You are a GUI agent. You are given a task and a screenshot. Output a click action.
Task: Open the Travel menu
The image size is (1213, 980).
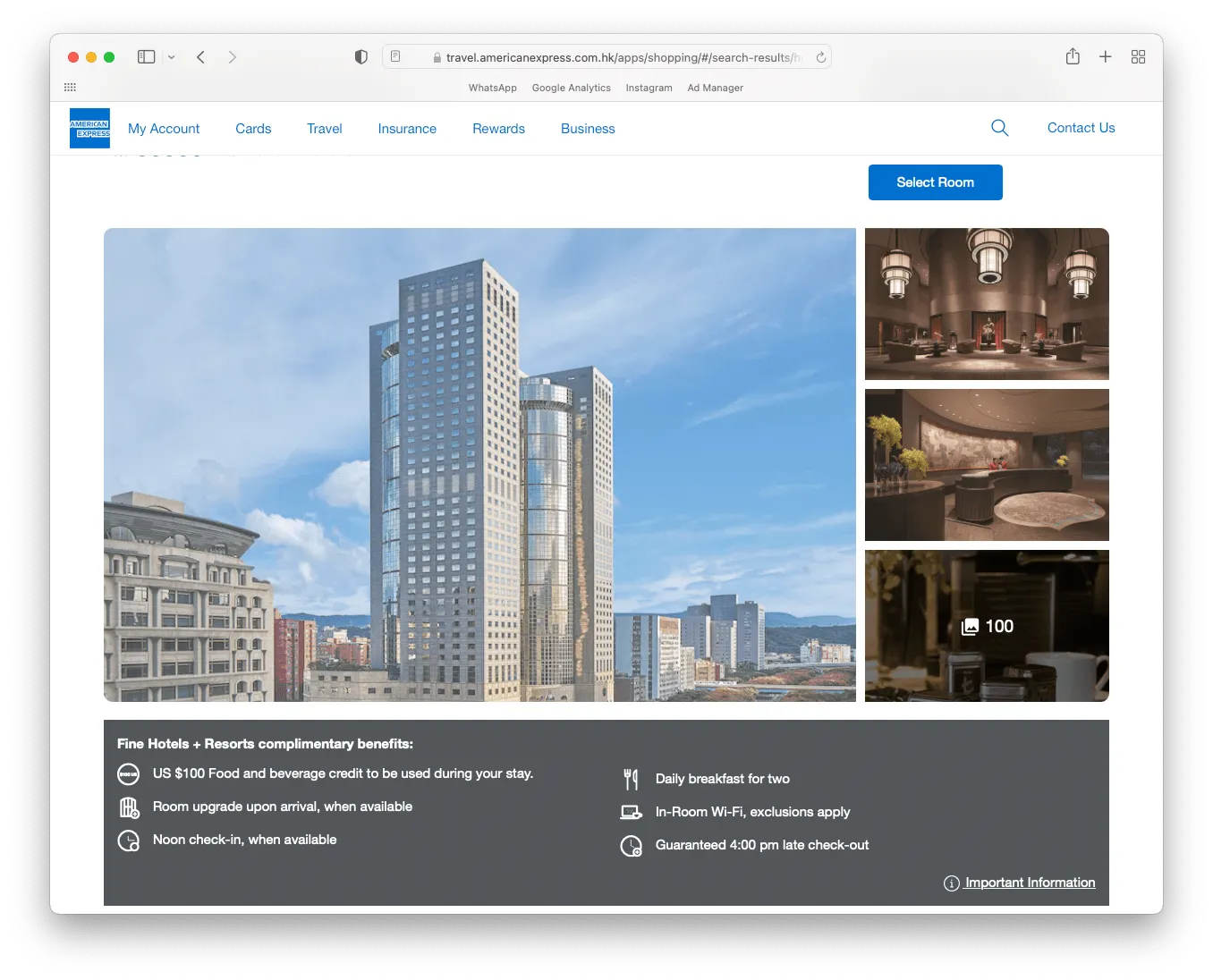325,129
